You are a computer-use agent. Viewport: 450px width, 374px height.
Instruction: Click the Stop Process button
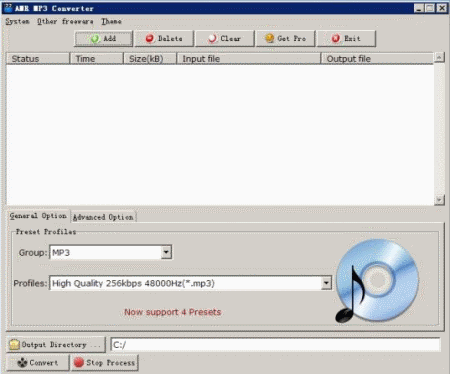[105, 362]
